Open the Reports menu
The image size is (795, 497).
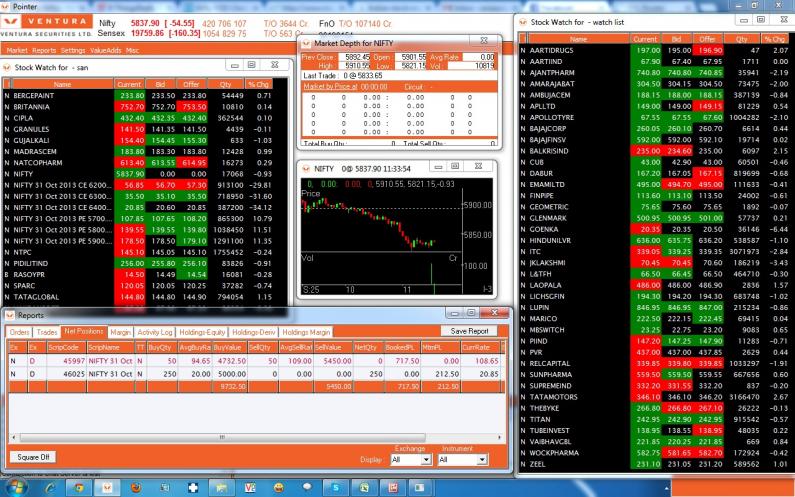click(x=44, y=51)
